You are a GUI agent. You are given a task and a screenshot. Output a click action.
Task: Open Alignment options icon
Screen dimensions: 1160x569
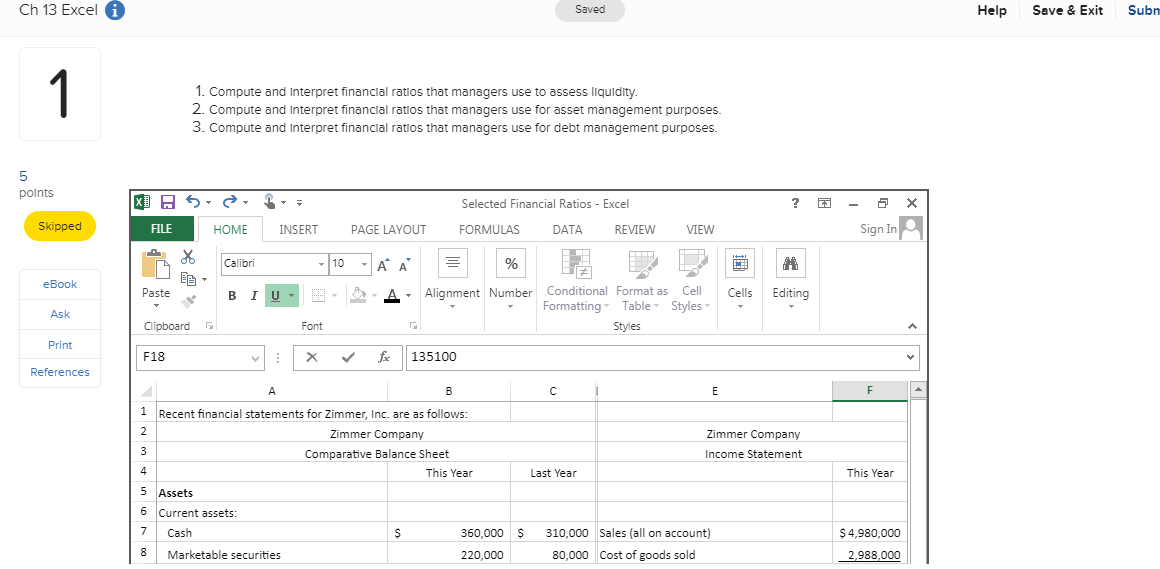(452, 264)
